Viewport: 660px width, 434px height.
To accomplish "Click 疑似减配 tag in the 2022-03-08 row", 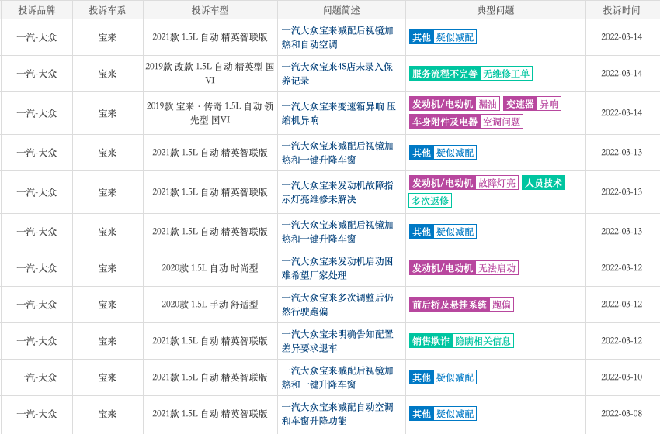I will (x=455, y=413).
